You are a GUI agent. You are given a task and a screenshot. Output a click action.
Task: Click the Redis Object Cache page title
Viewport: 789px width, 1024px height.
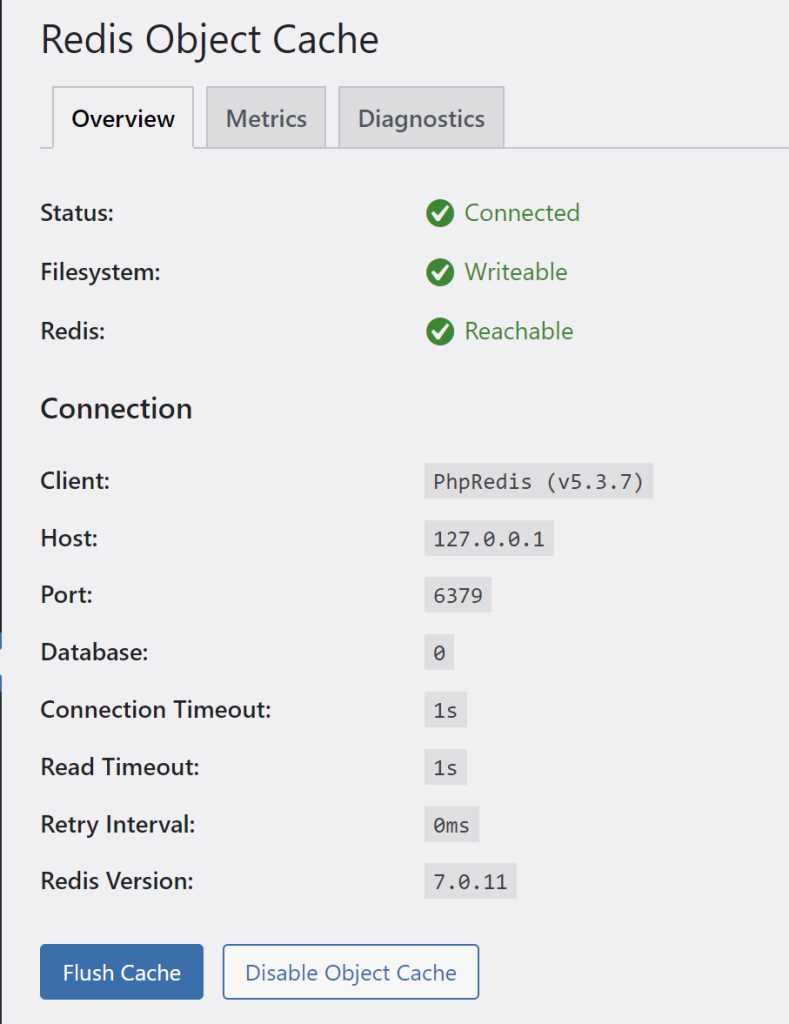209,39
